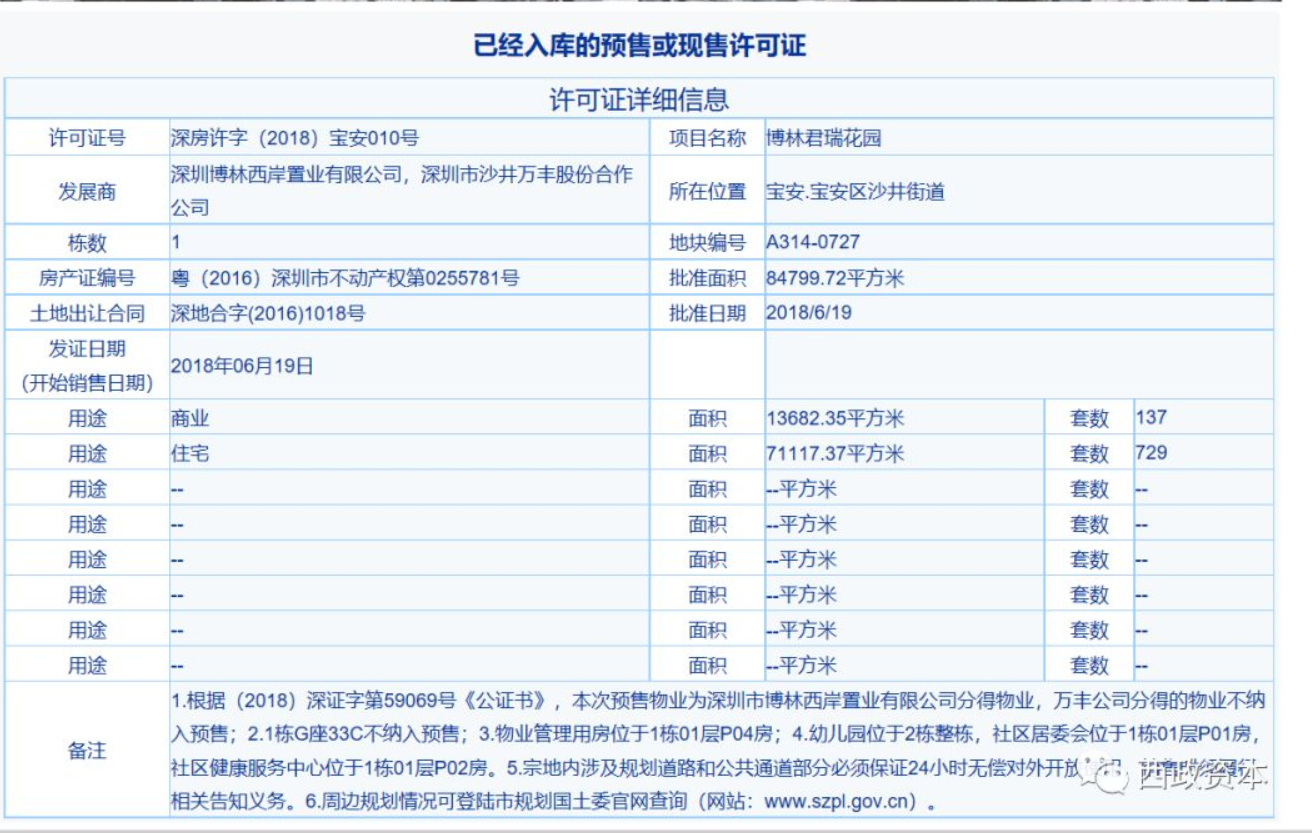
Task: Select the 许可证详细信息 table header
Action: tap(639, 99)
